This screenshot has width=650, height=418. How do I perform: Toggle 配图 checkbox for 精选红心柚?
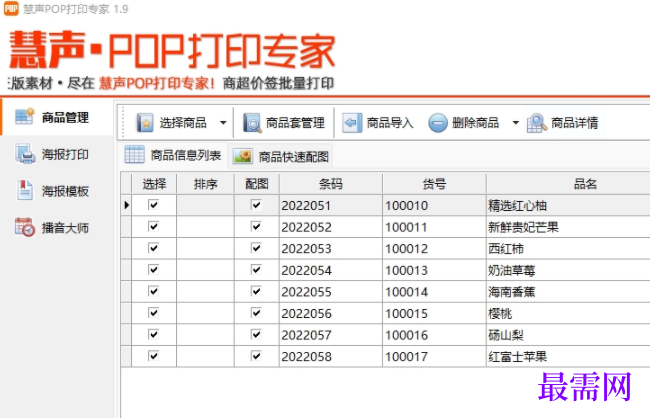(256, 205)
